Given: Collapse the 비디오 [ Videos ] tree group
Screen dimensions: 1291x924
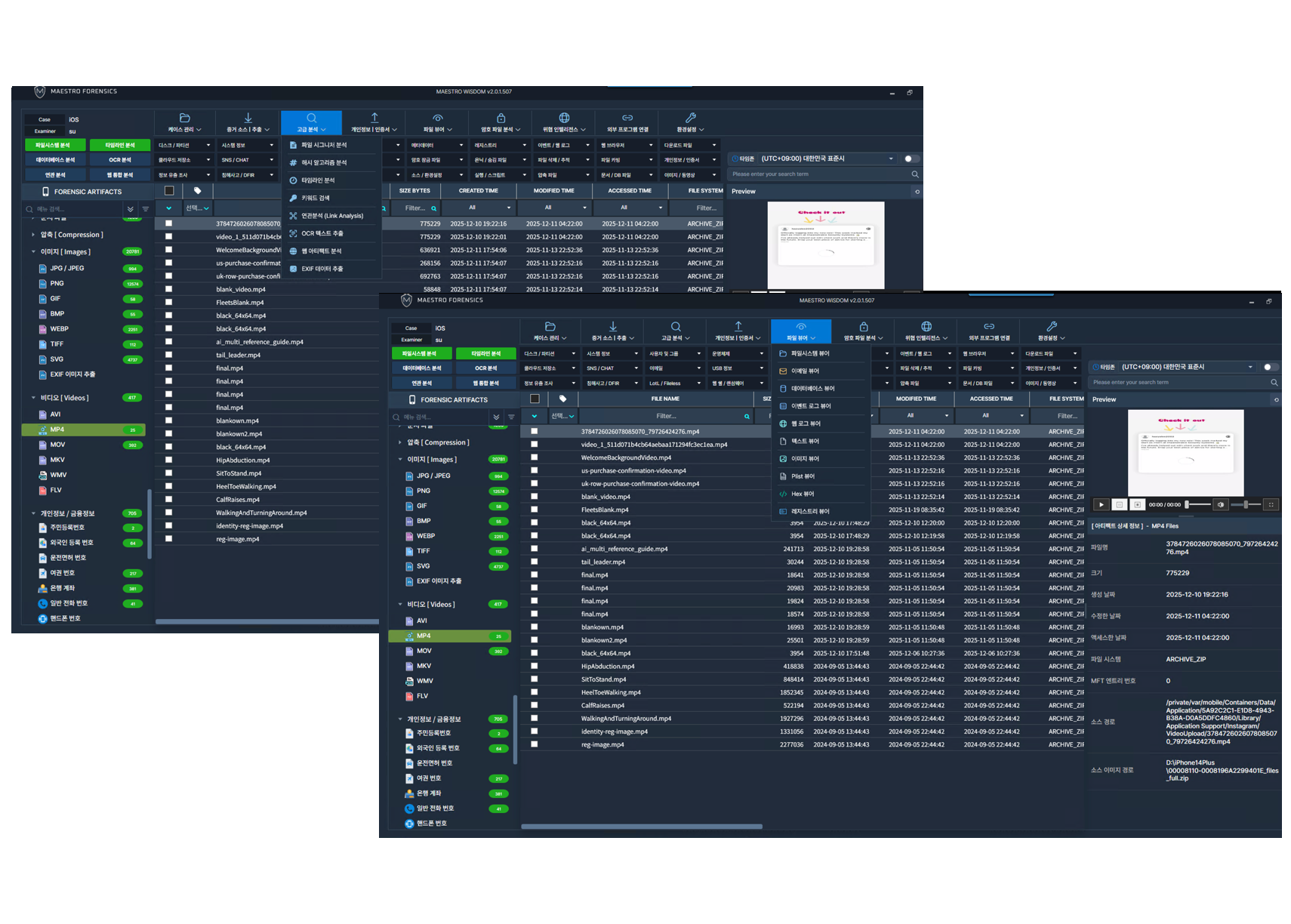Looking at the screenshot, I should coord(400,605).
